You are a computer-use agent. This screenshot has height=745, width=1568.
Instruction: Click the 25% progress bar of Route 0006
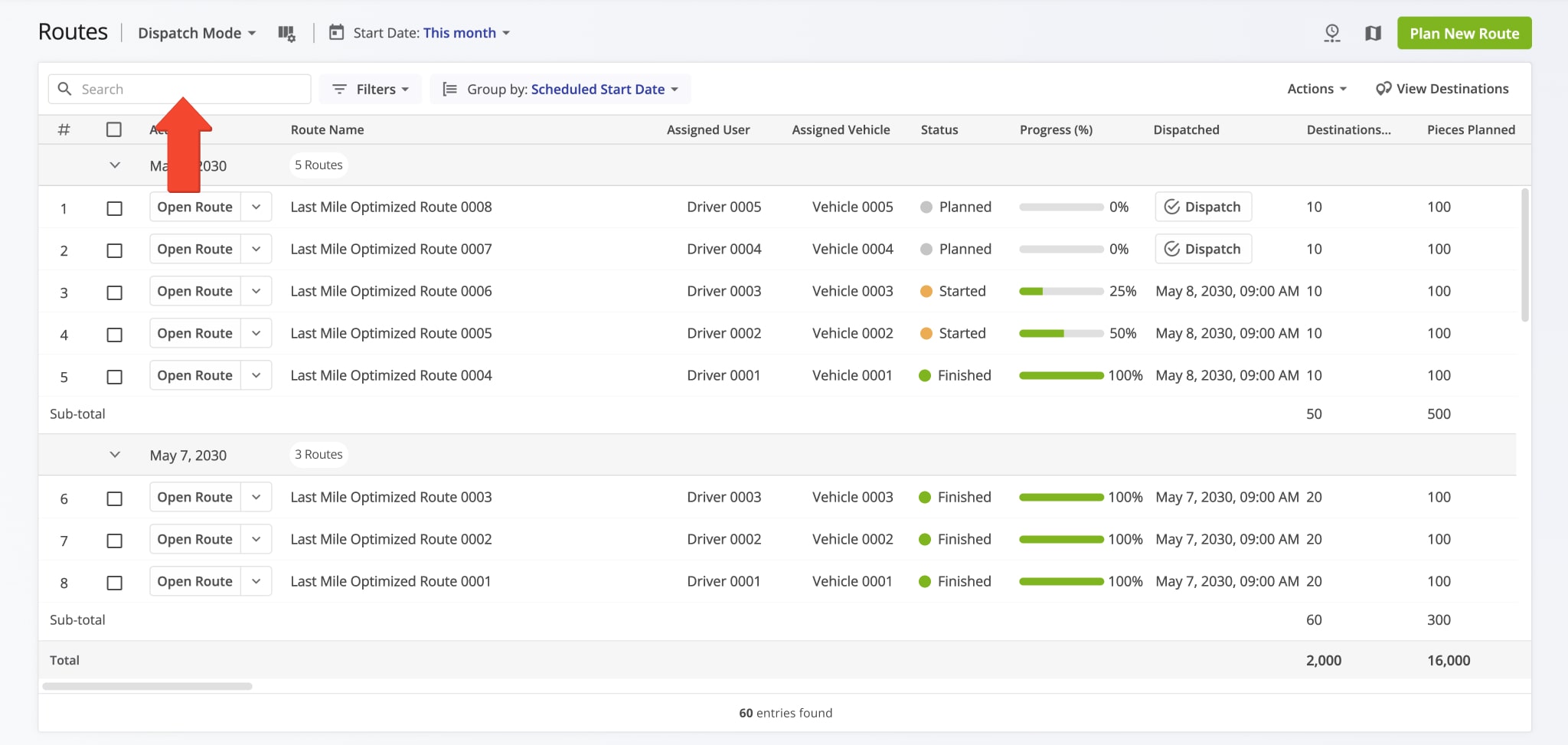pyautogui.click(x=1061, y=291)
